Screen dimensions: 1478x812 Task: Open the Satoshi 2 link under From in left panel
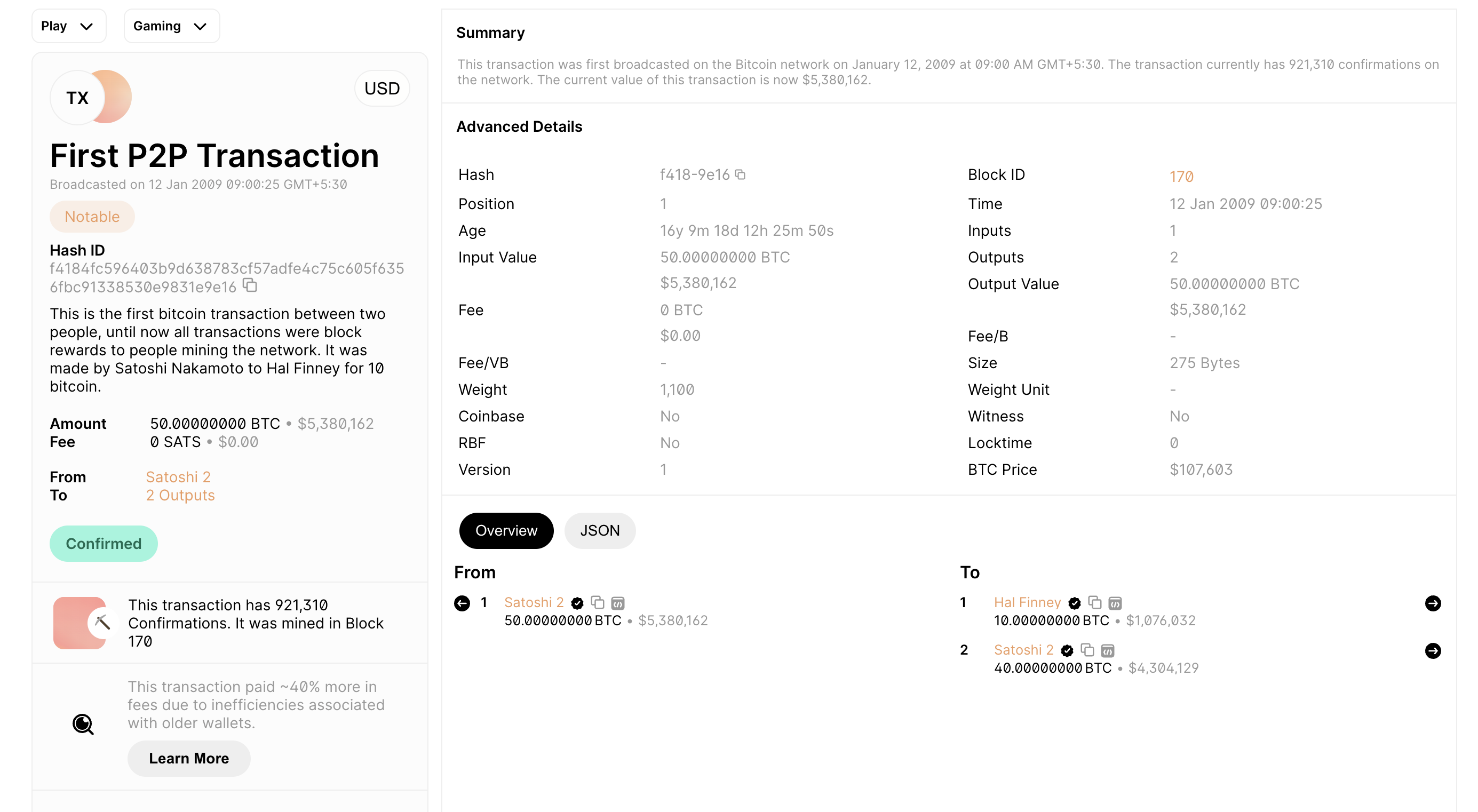(x=178, y=477)
